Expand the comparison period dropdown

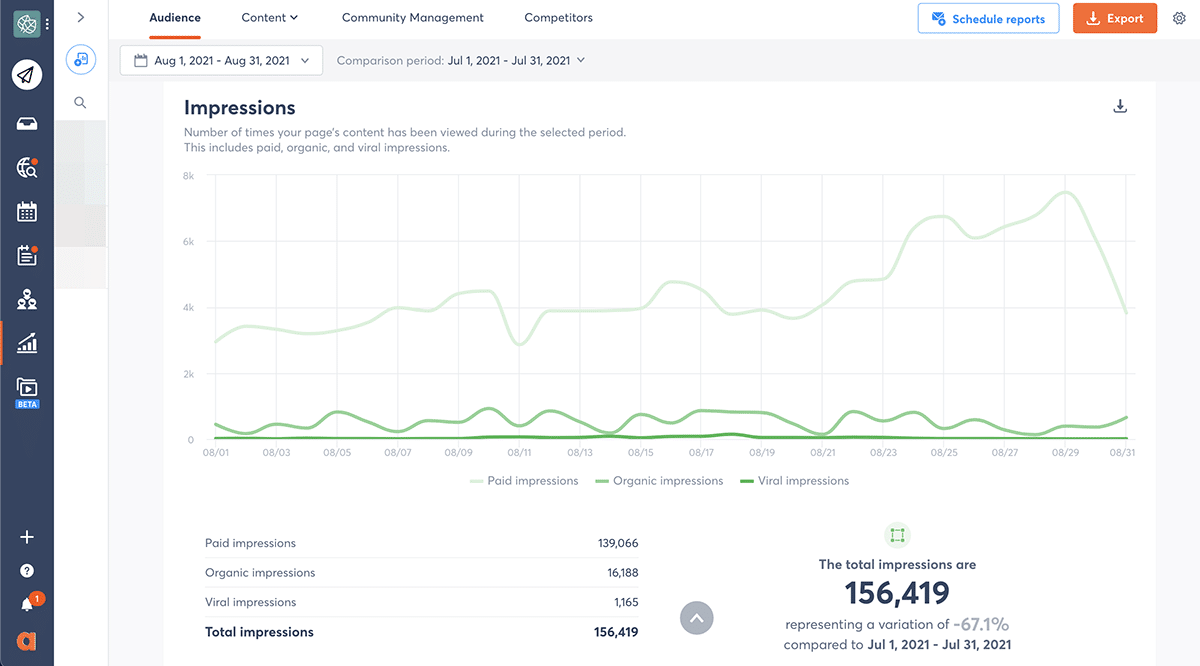point(461,60)
